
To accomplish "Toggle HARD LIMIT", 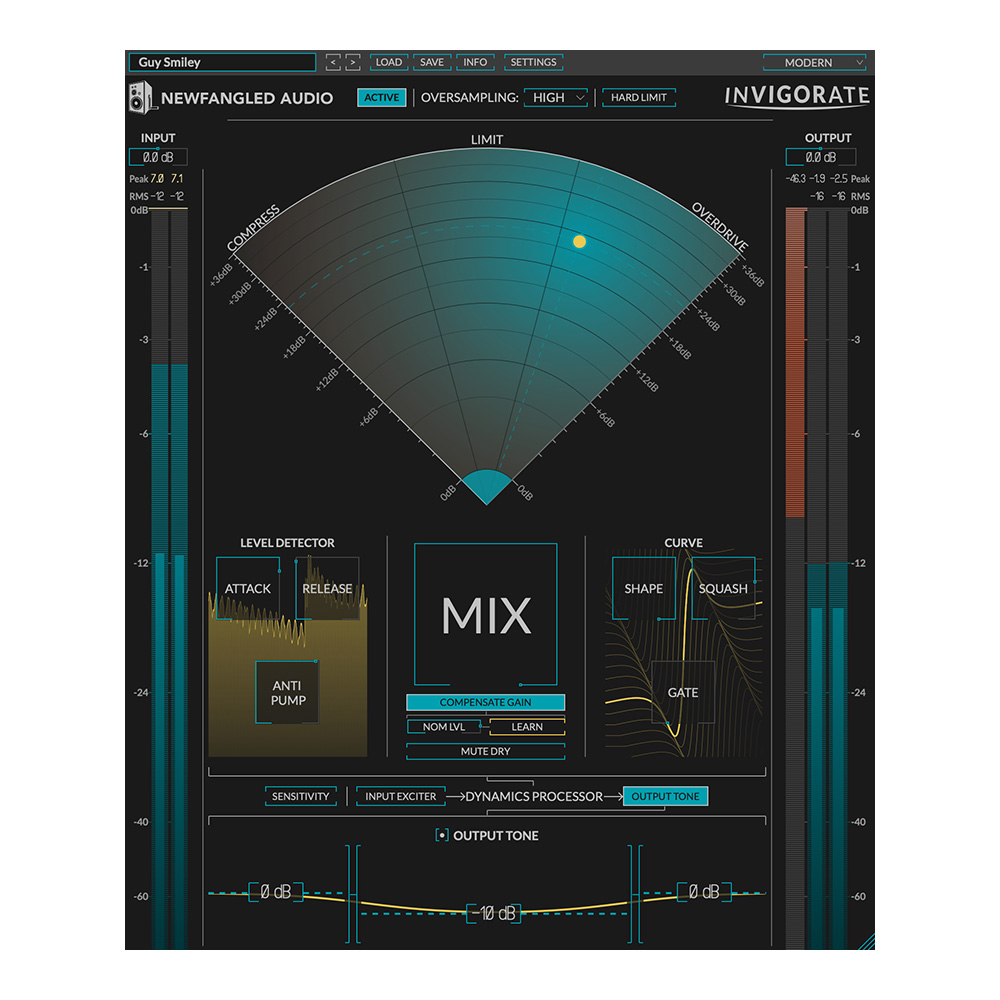I will (638, 98).
